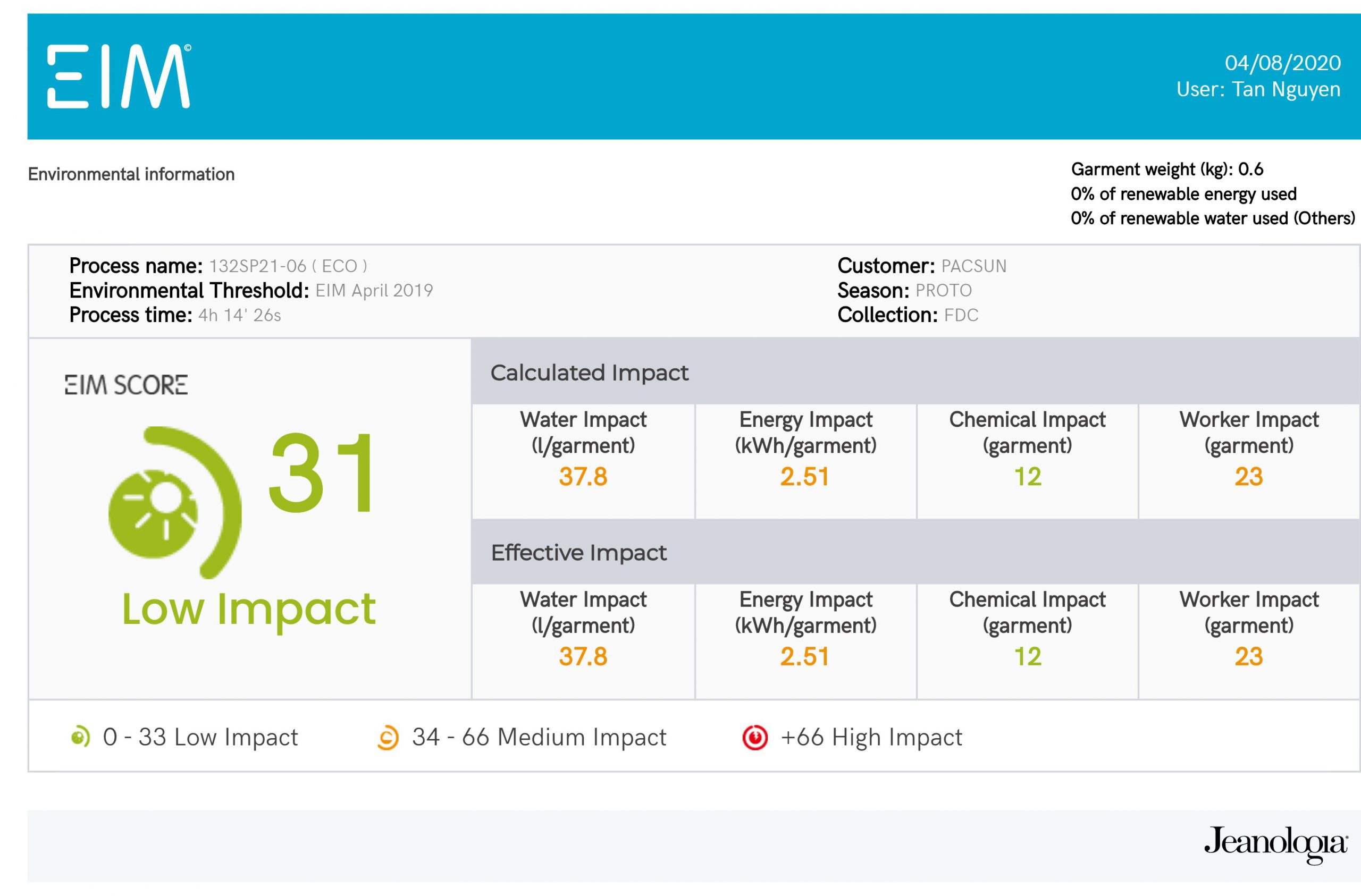Click the report date 04/08/2020
The image size is (1361, 896).
(1283, 63)
